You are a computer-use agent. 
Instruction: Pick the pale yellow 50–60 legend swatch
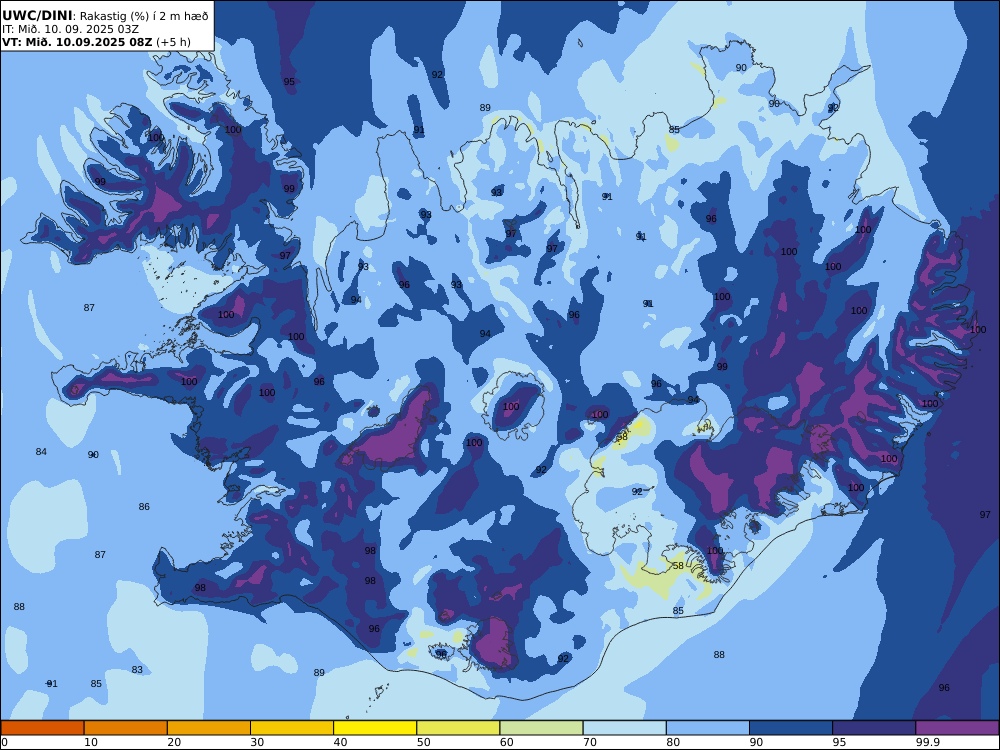[x=458, y=728]
